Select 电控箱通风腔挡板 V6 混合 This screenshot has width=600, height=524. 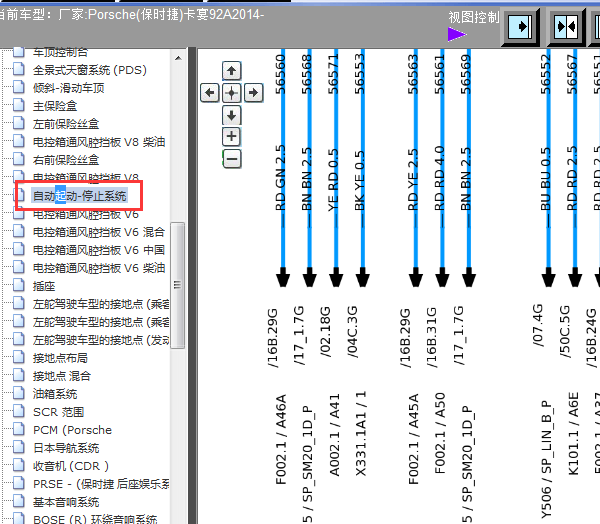(x=99, y=232)
